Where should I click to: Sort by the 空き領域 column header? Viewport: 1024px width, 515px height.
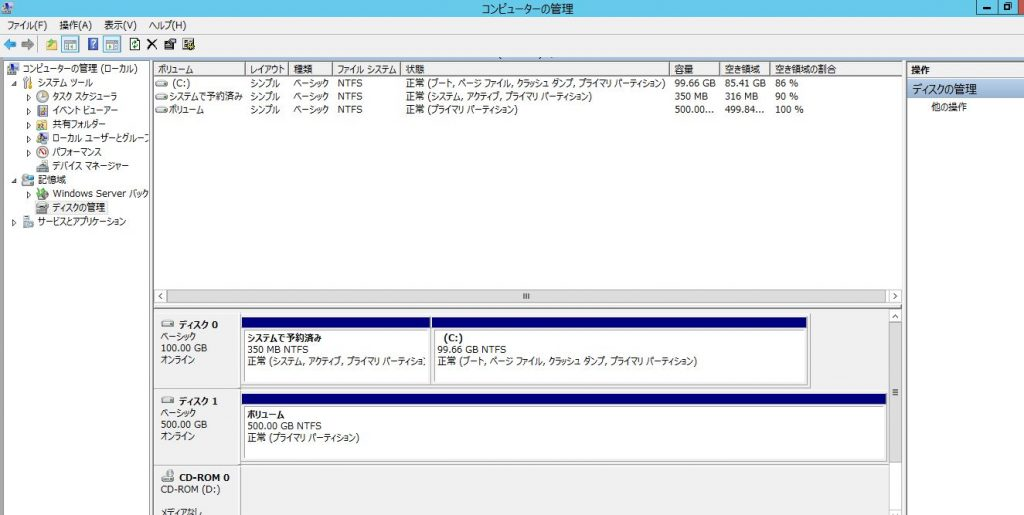[744, 69]
